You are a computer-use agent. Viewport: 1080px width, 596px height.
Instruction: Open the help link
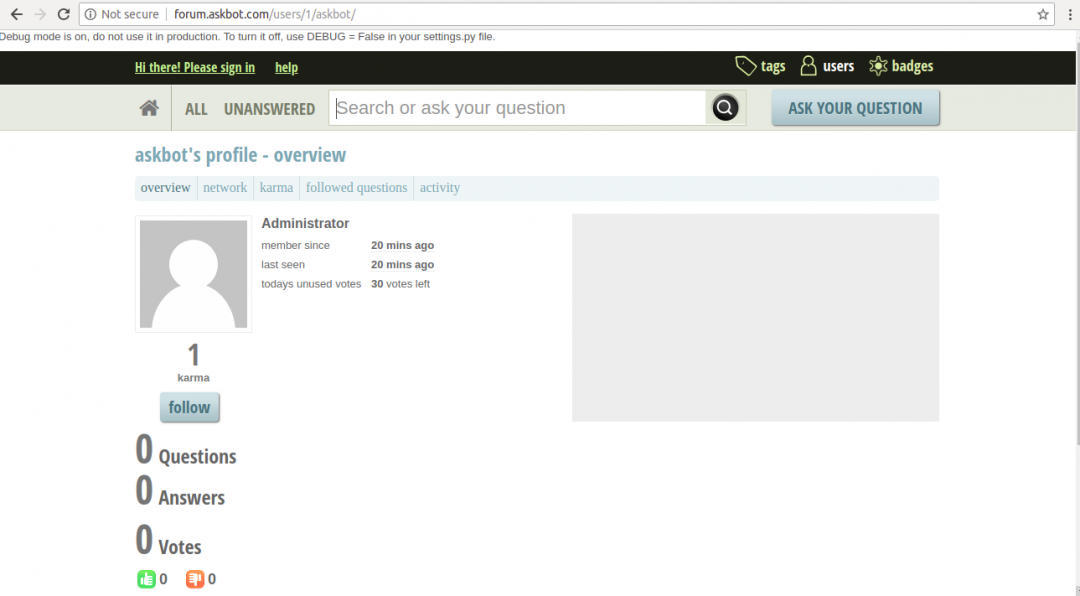(x=286, y=67)
